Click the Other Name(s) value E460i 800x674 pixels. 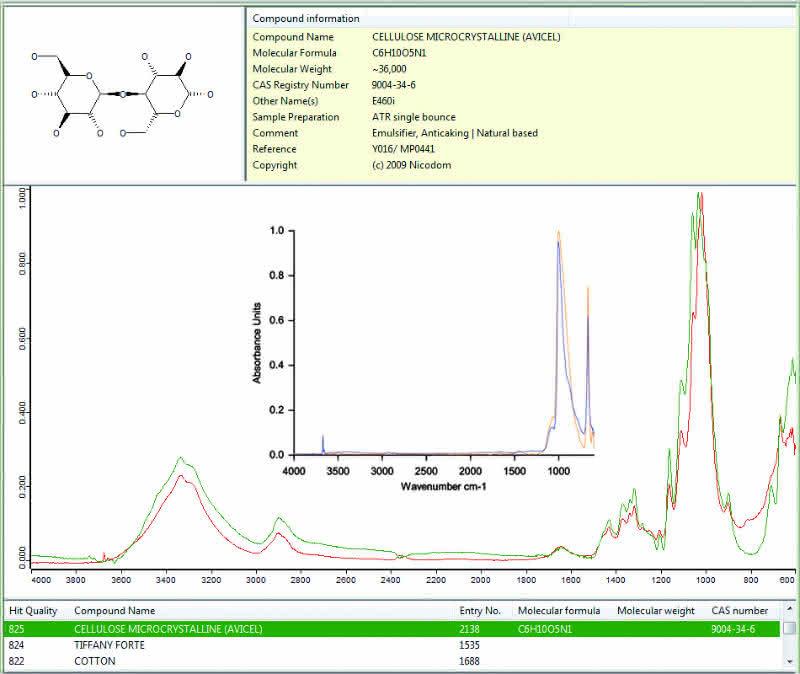(383, 101)
